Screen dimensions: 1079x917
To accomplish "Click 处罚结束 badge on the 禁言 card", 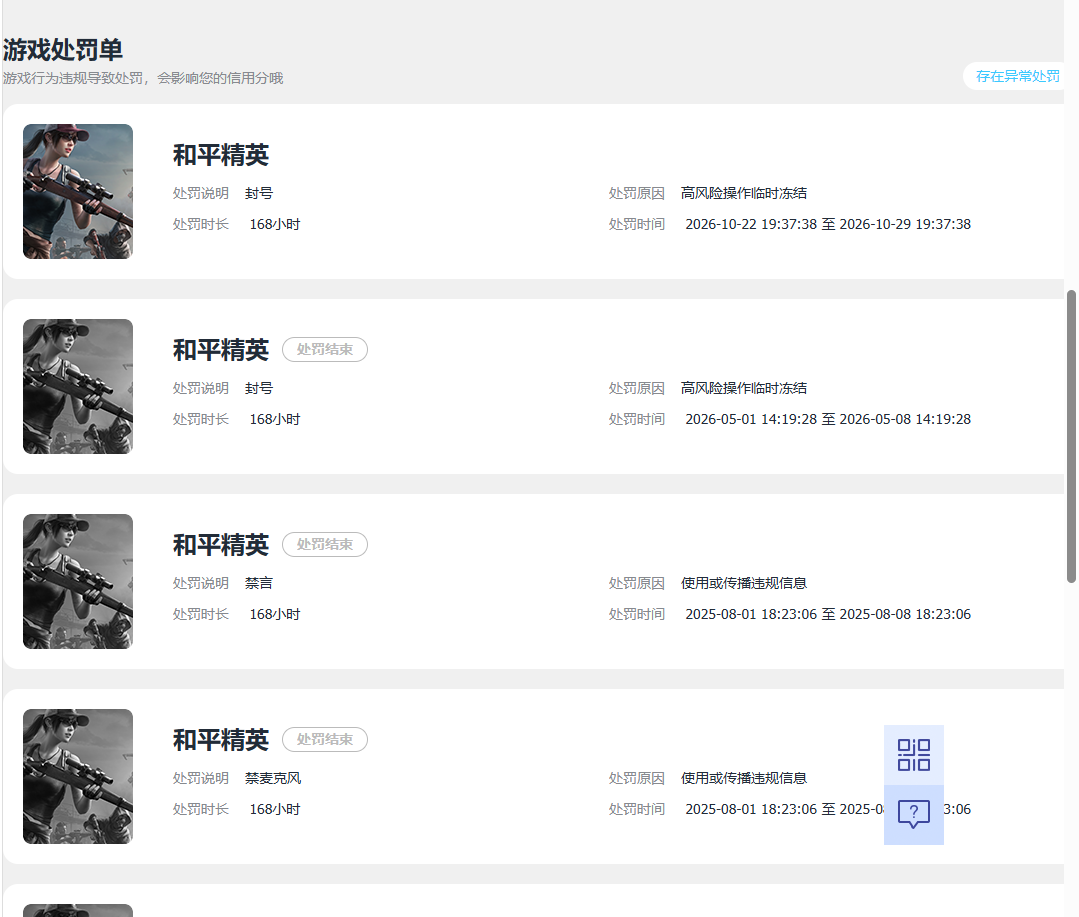I will (x=325, y=544).
